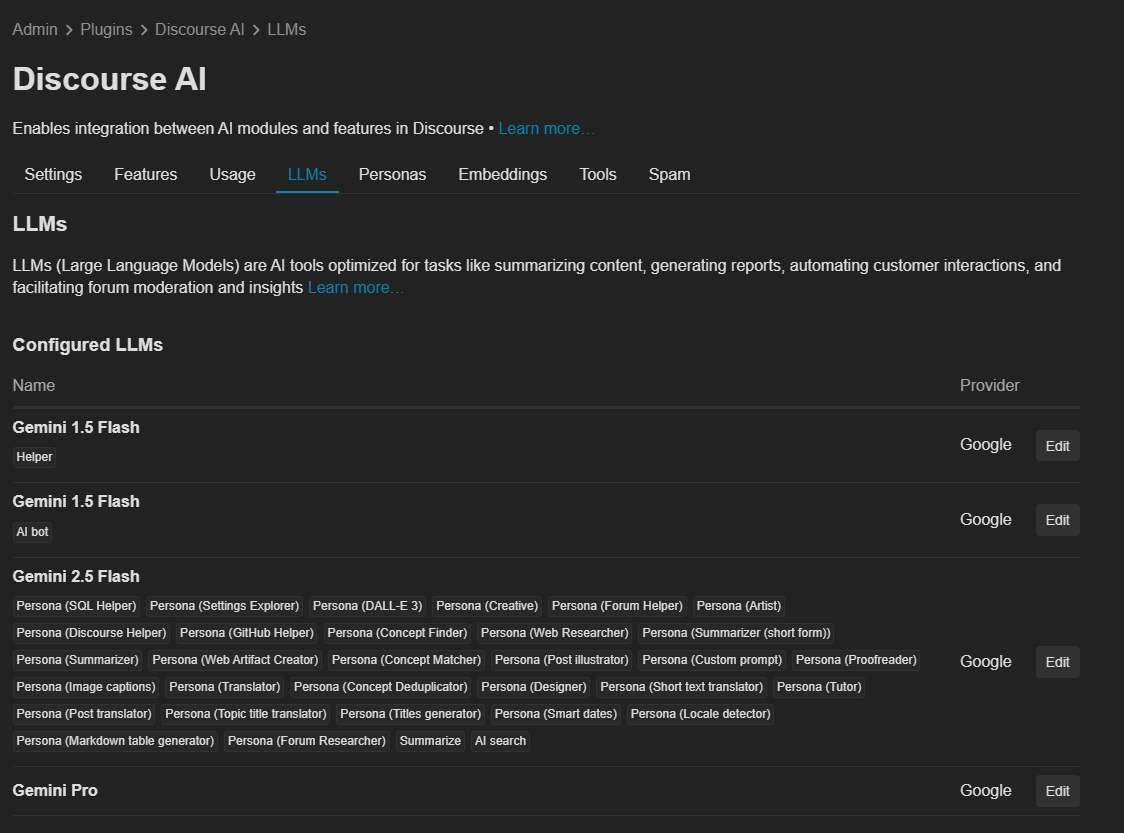The height and width of the screenshot is (833, 1124).
Task: Click the Persona (Discourse Helper) tag
Action: pos(91,633)
